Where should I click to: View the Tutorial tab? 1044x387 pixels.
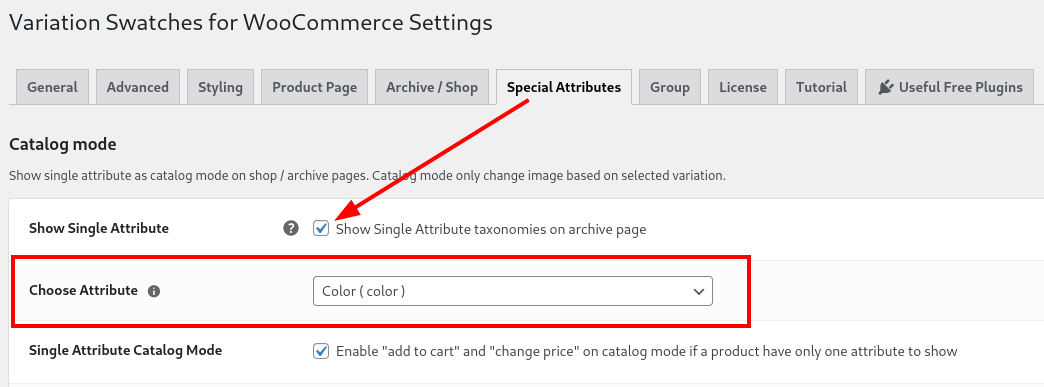point(822,87)
